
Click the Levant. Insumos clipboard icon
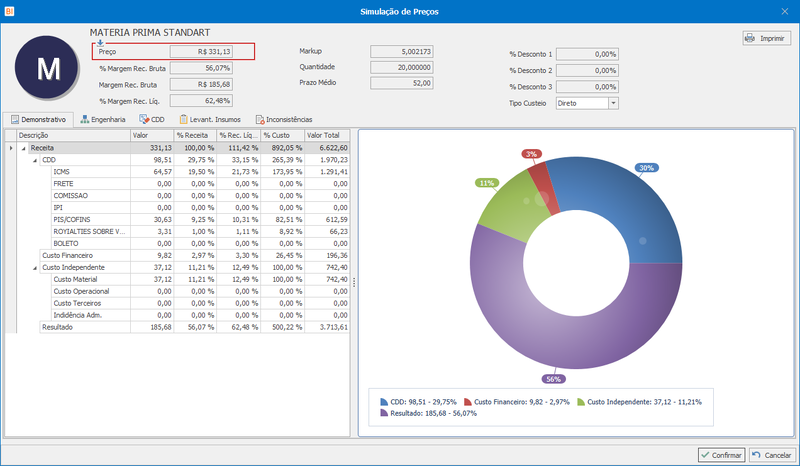pos(183,119)
